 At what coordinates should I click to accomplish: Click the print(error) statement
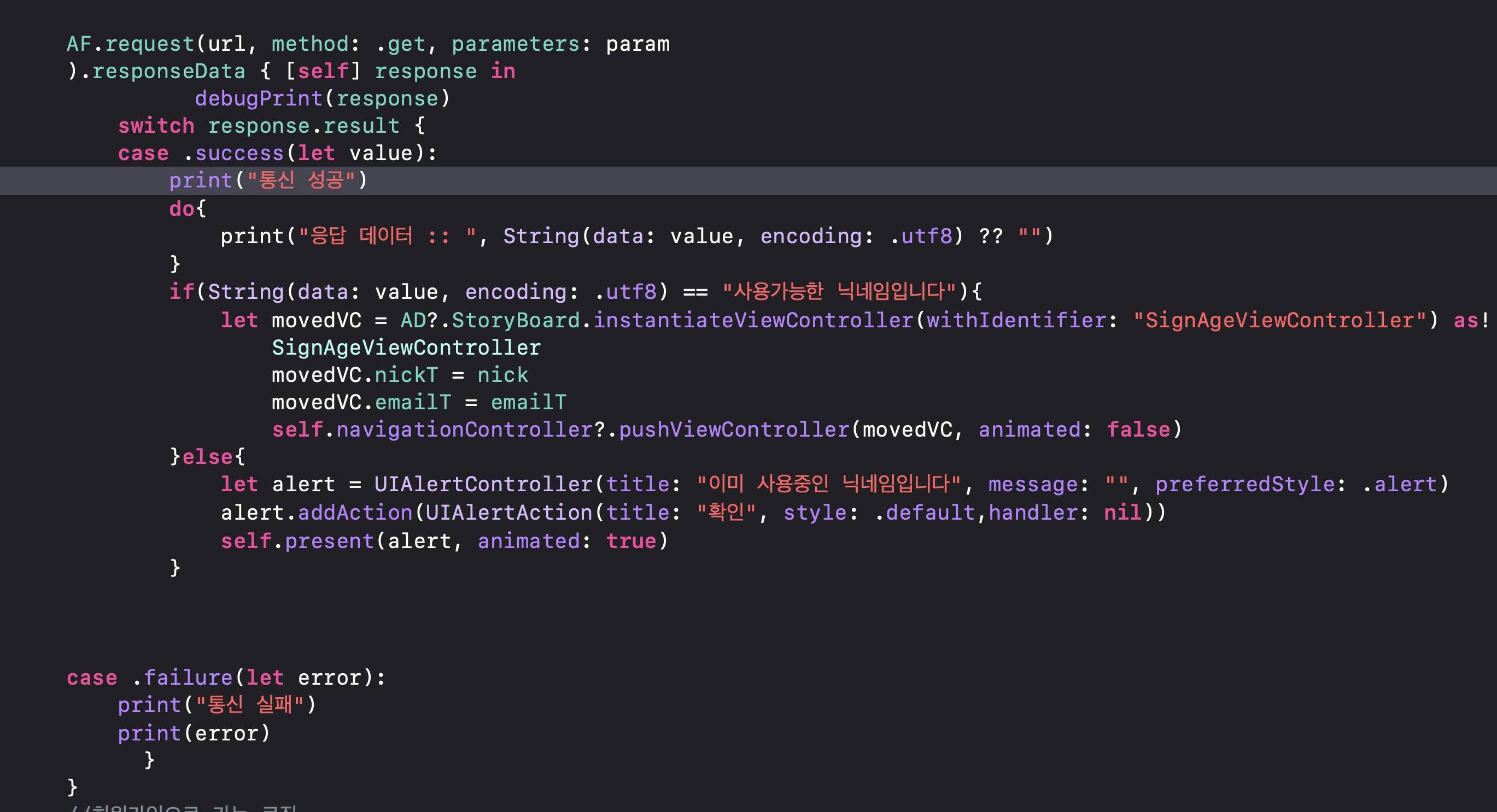click(x=194, y=734)
